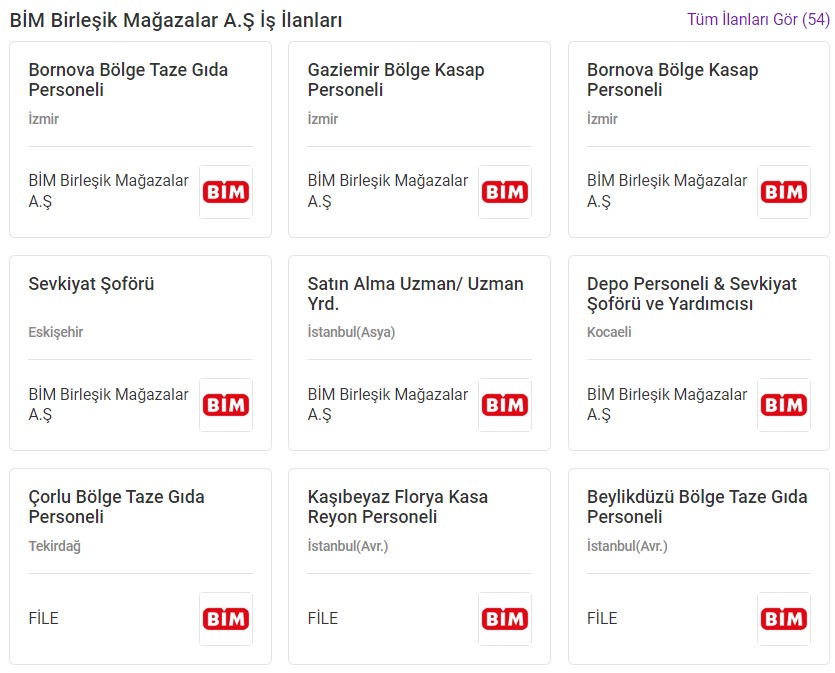
Task: Open Kaşıbeyaz Florya Kasa Reyon Personeli listing
Action: click(398, 506)
